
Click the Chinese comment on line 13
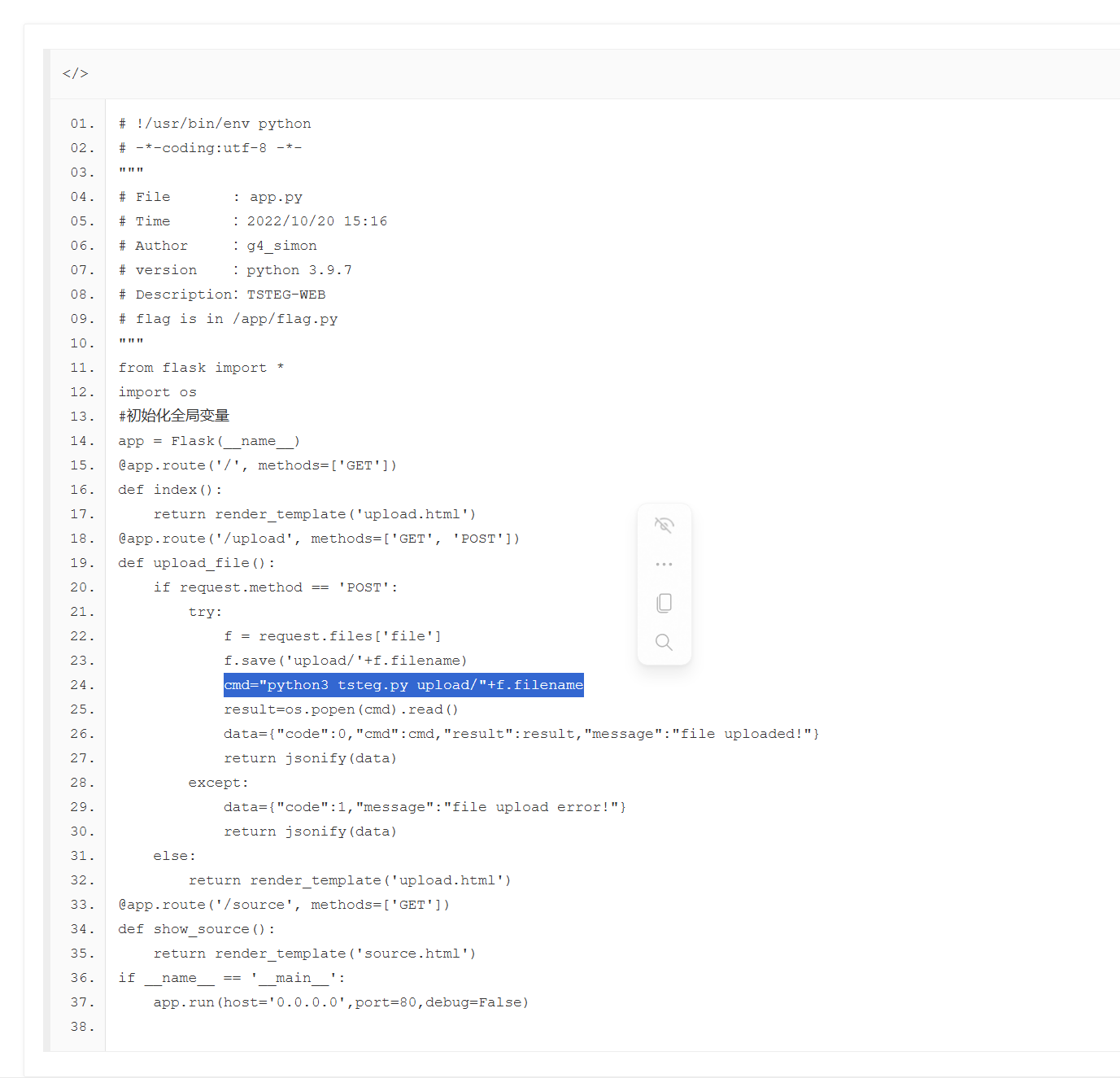(x=174, y=416)
